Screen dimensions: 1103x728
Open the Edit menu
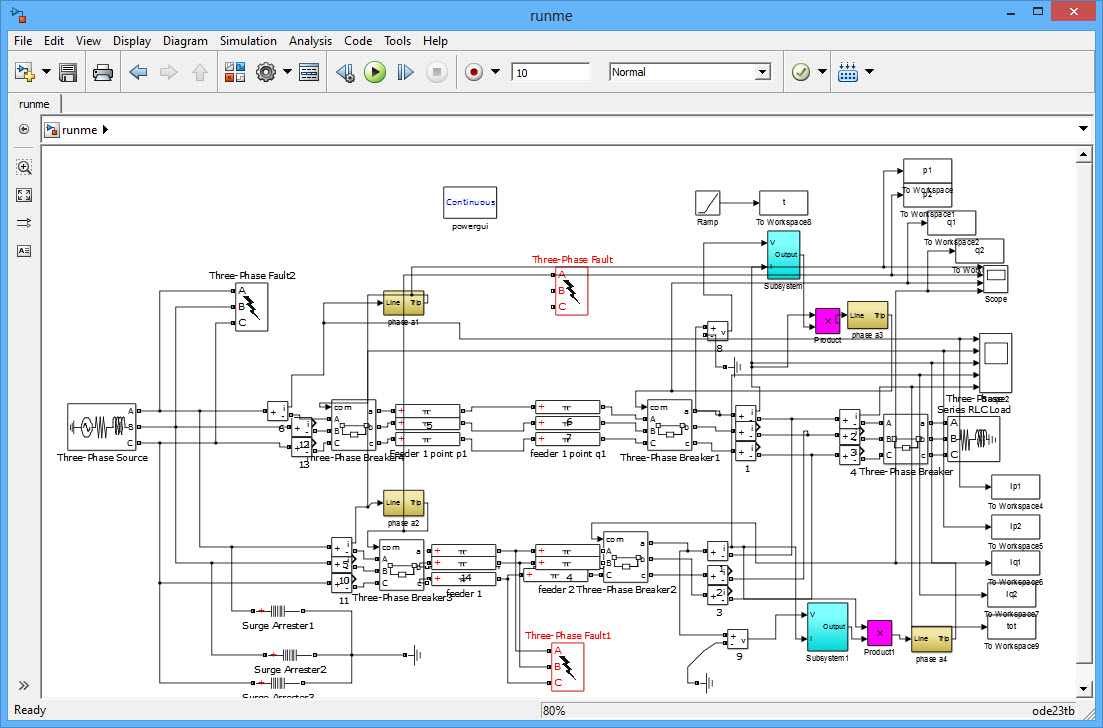click(x=53, y=41)
